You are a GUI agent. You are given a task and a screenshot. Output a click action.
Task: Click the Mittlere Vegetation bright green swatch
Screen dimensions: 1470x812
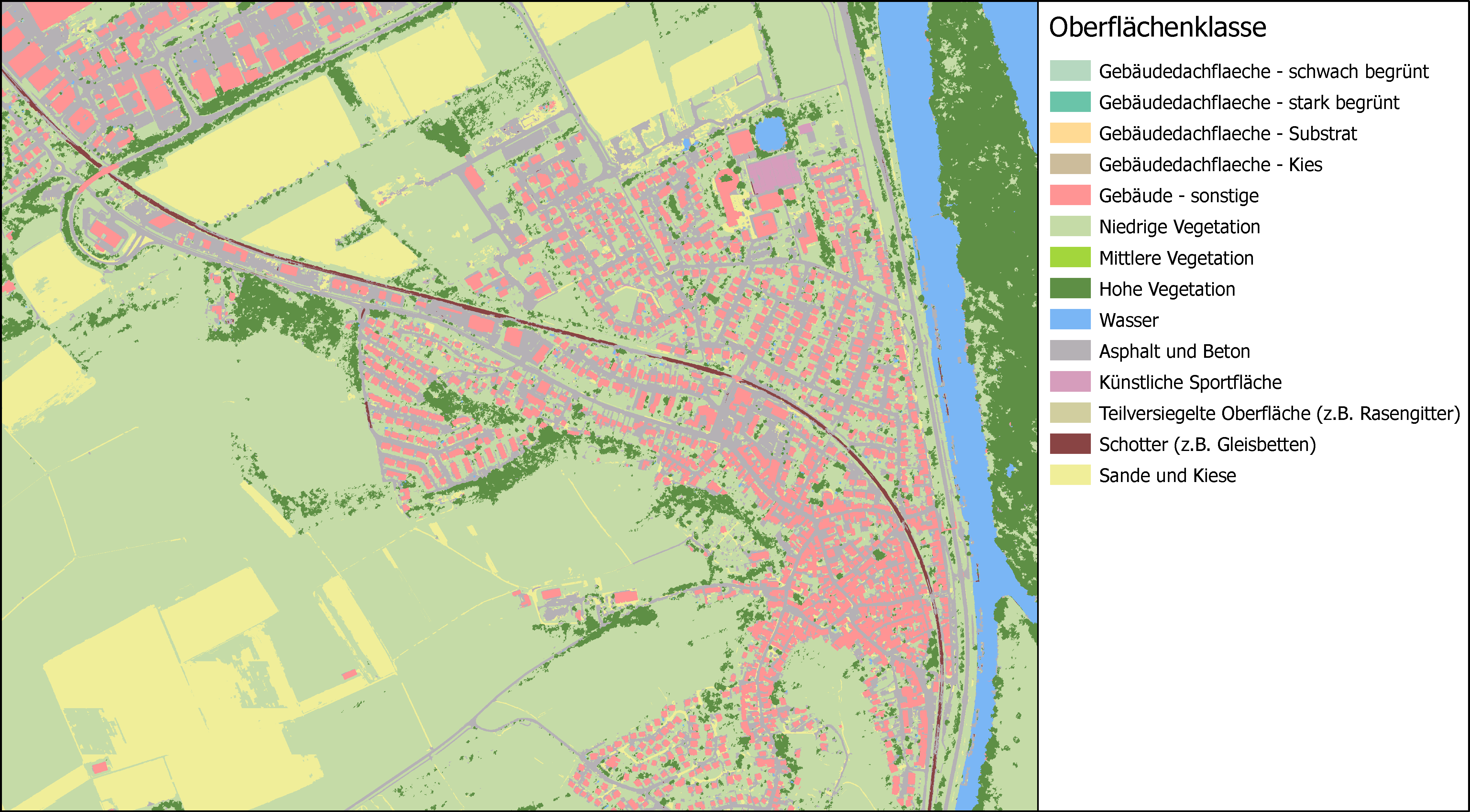pos(1070,258)
